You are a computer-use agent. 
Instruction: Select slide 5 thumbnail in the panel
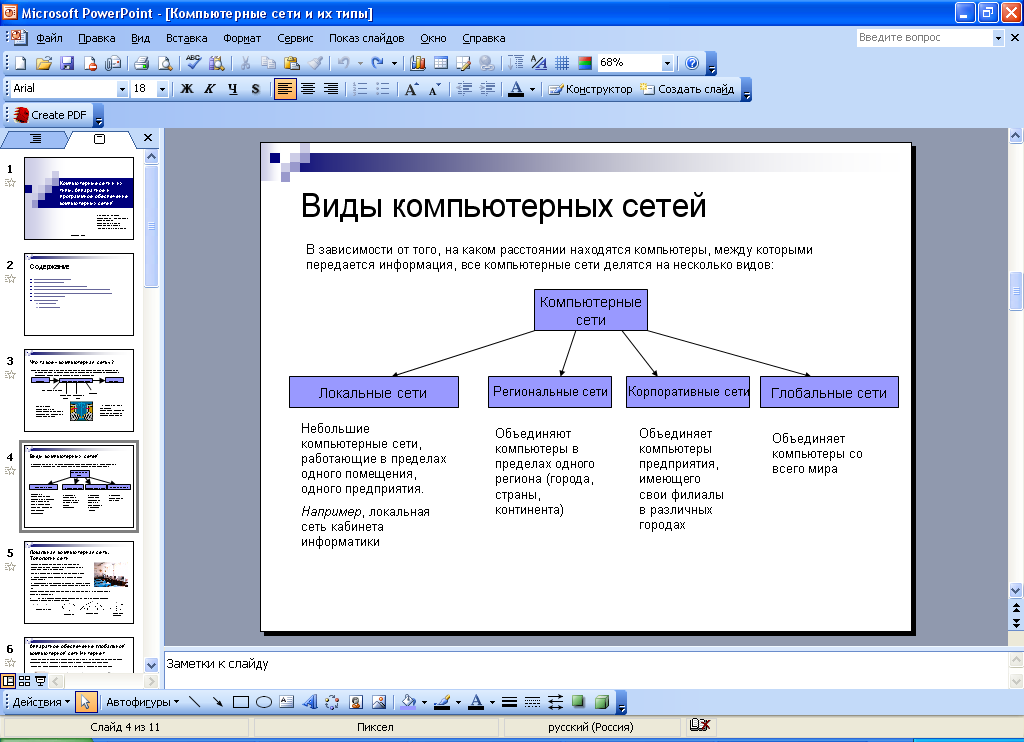pyautogui.click(x=79, y=582)
